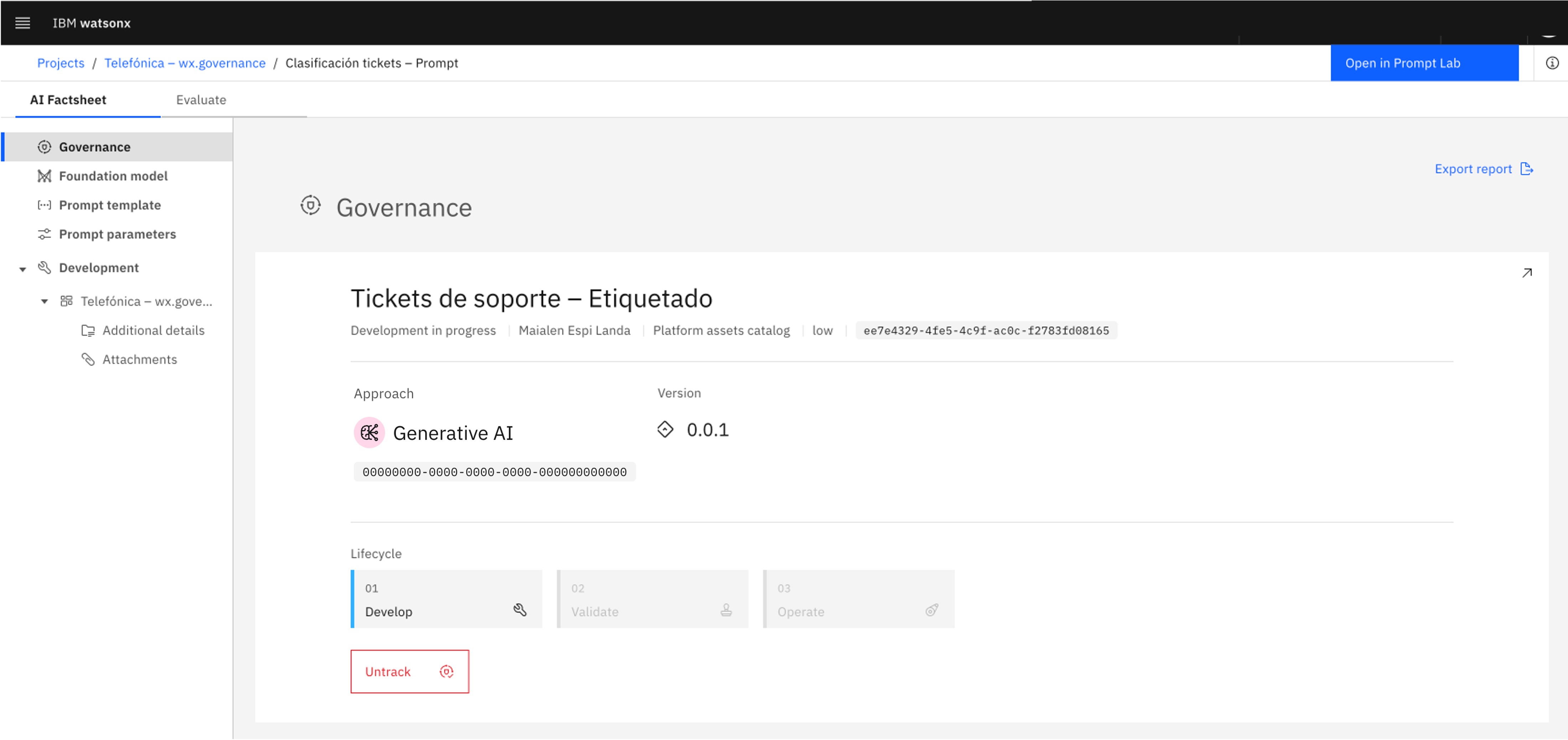Click the export document icon next to Export report
Screen dimensions: 1568x740
pyautogui.click(x=1527, y=169)
